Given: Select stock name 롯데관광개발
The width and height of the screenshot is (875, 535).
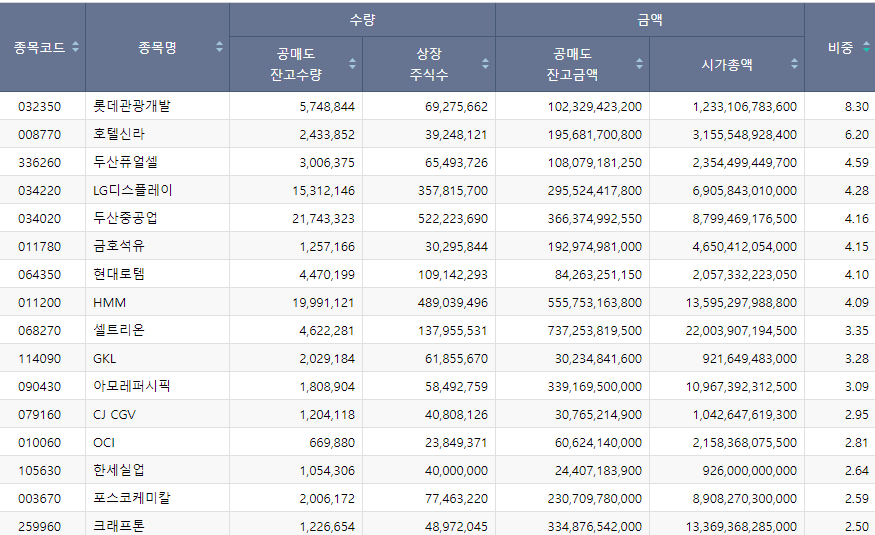Looking at the screenshot, I should point(132,106).
